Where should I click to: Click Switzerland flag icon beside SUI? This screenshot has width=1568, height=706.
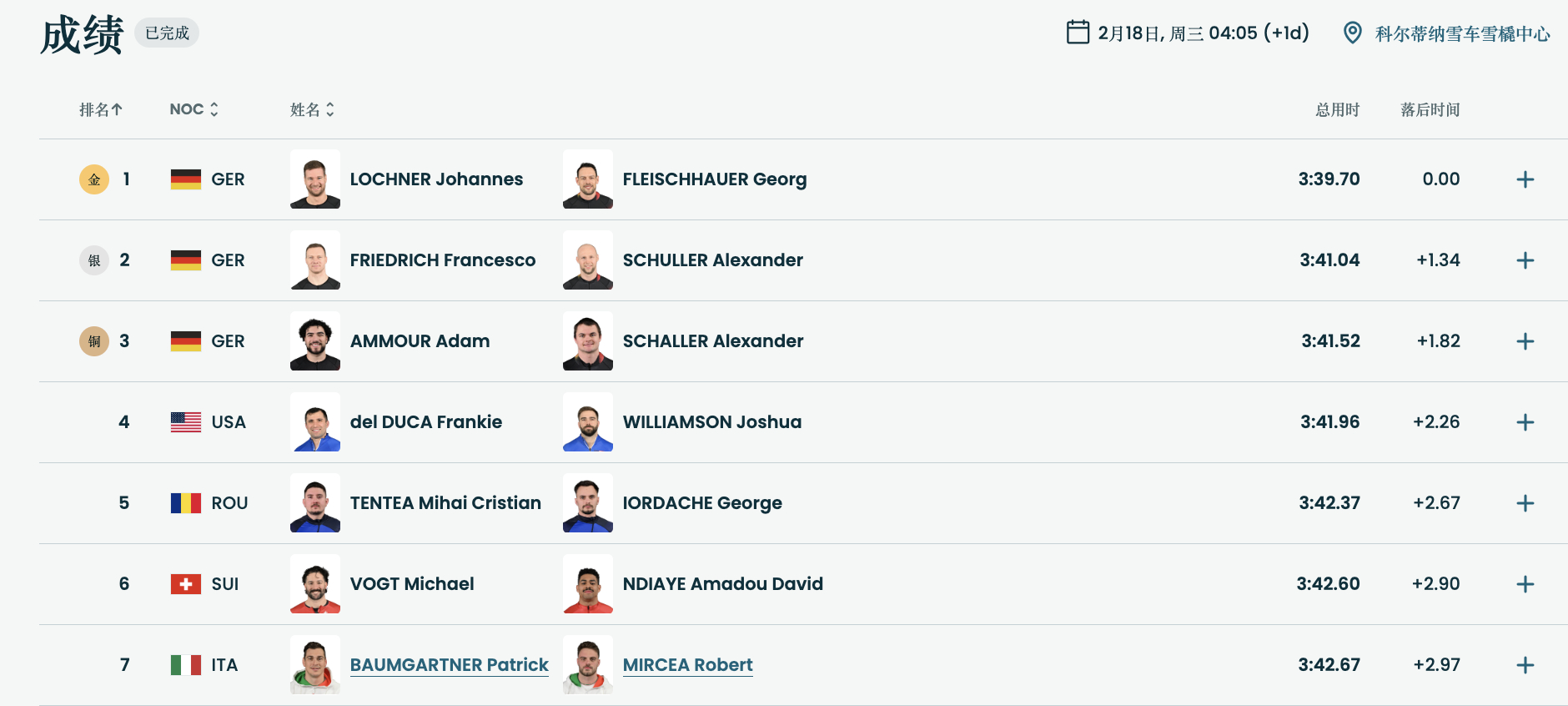click(x=185, y=584)
